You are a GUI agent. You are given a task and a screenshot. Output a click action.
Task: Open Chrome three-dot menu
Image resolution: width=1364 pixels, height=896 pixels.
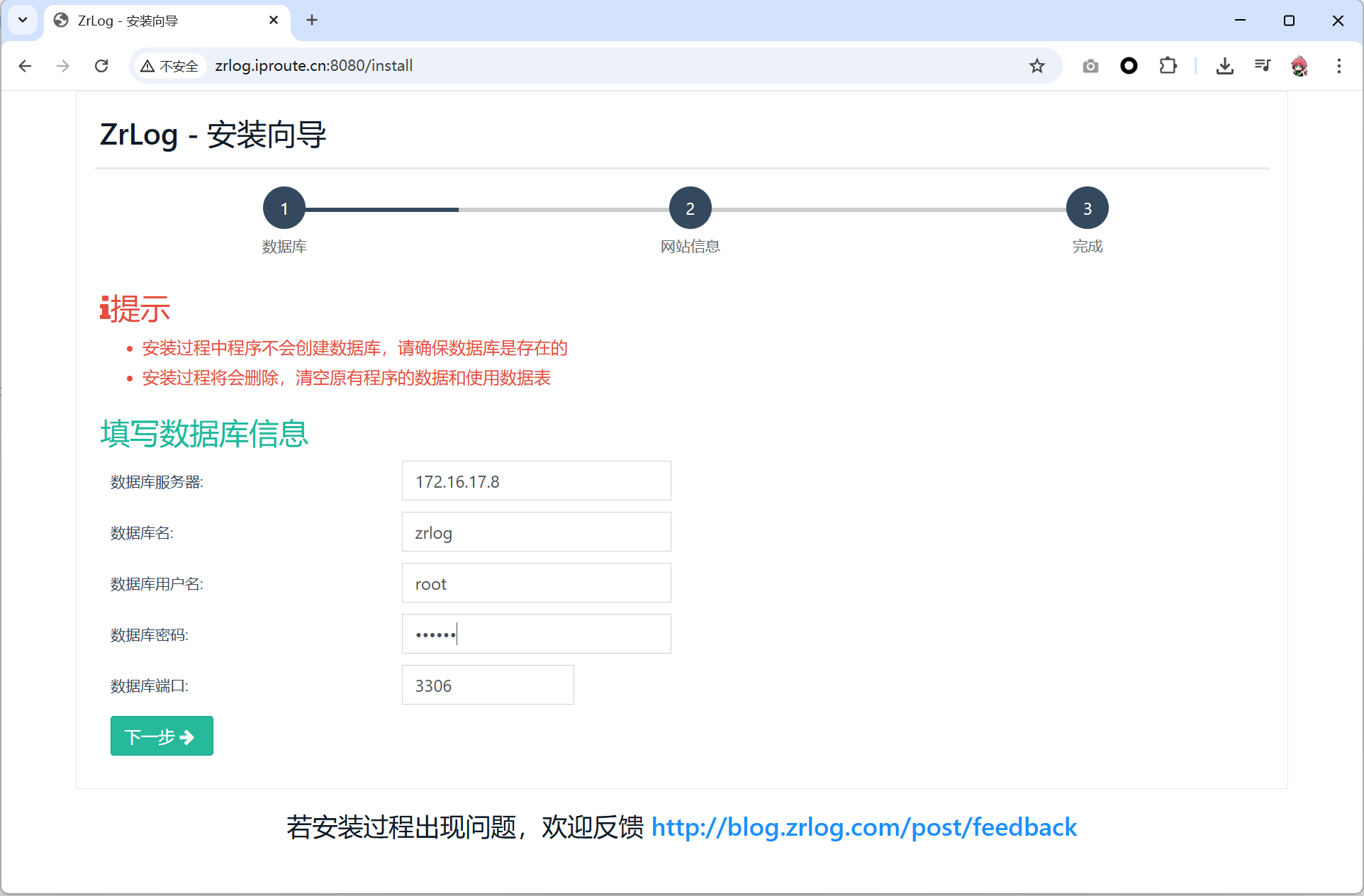pyautogui.click(x=1338, y=66)
